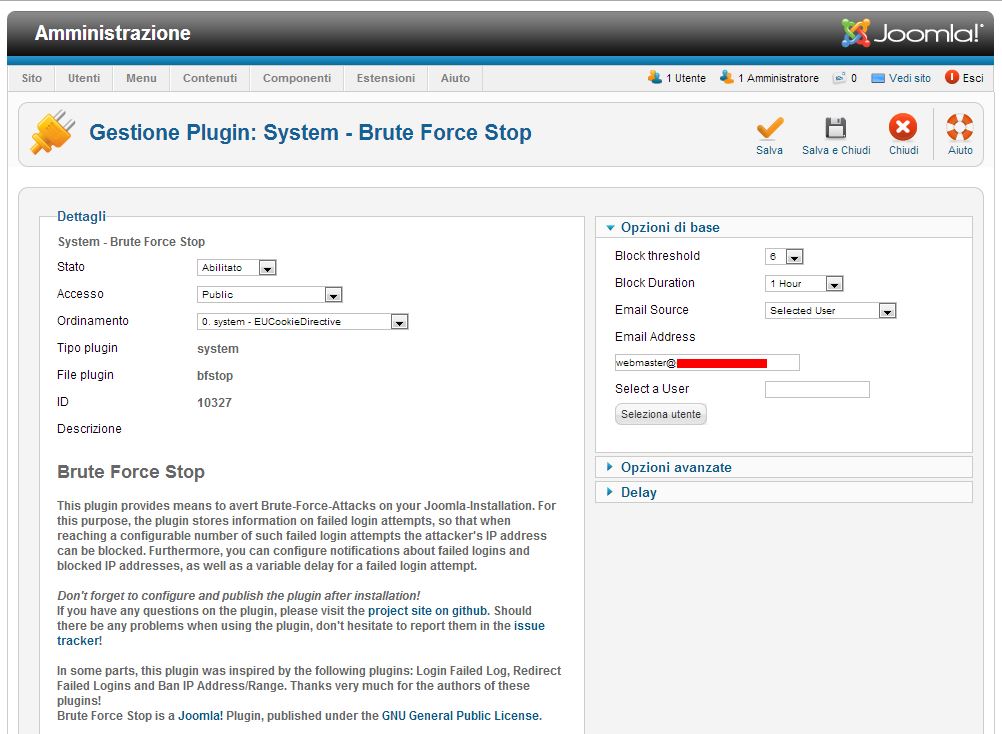Click the plugin plug icon beside title

tap(53, 132)
